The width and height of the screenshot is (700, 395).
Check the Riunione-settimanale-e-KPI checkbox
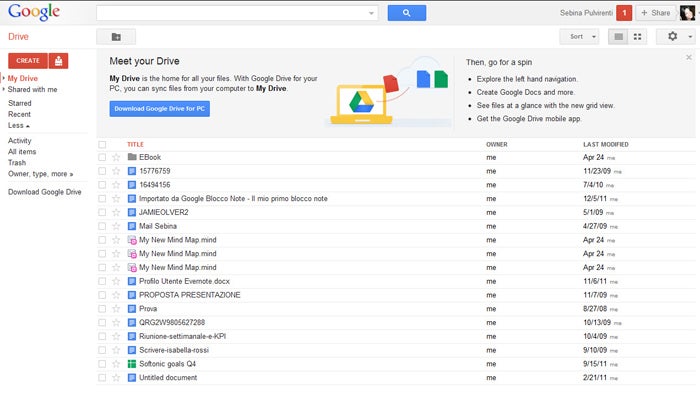click(102, 337)
